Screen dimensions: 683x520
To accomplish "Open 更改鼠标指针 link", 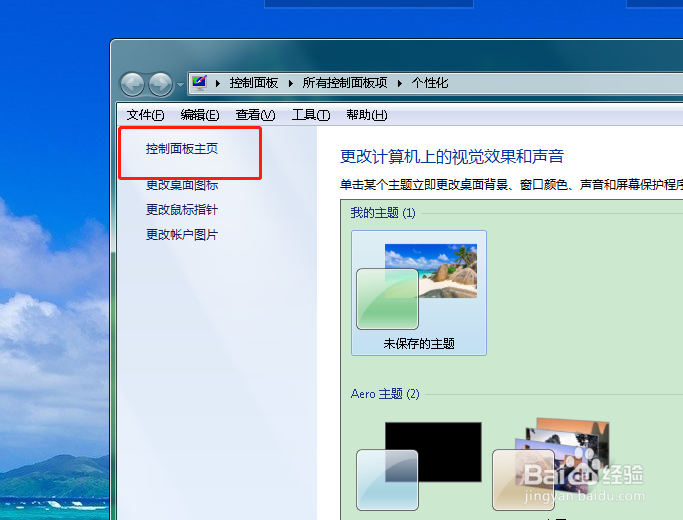I will pyautogui.click(x=182, y=210).
